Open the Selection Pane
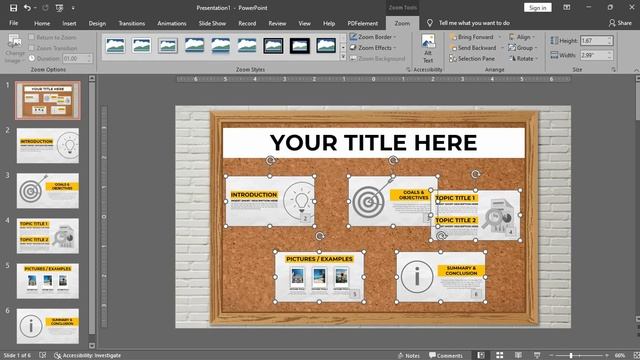640x360 pixels. point(472,59)
